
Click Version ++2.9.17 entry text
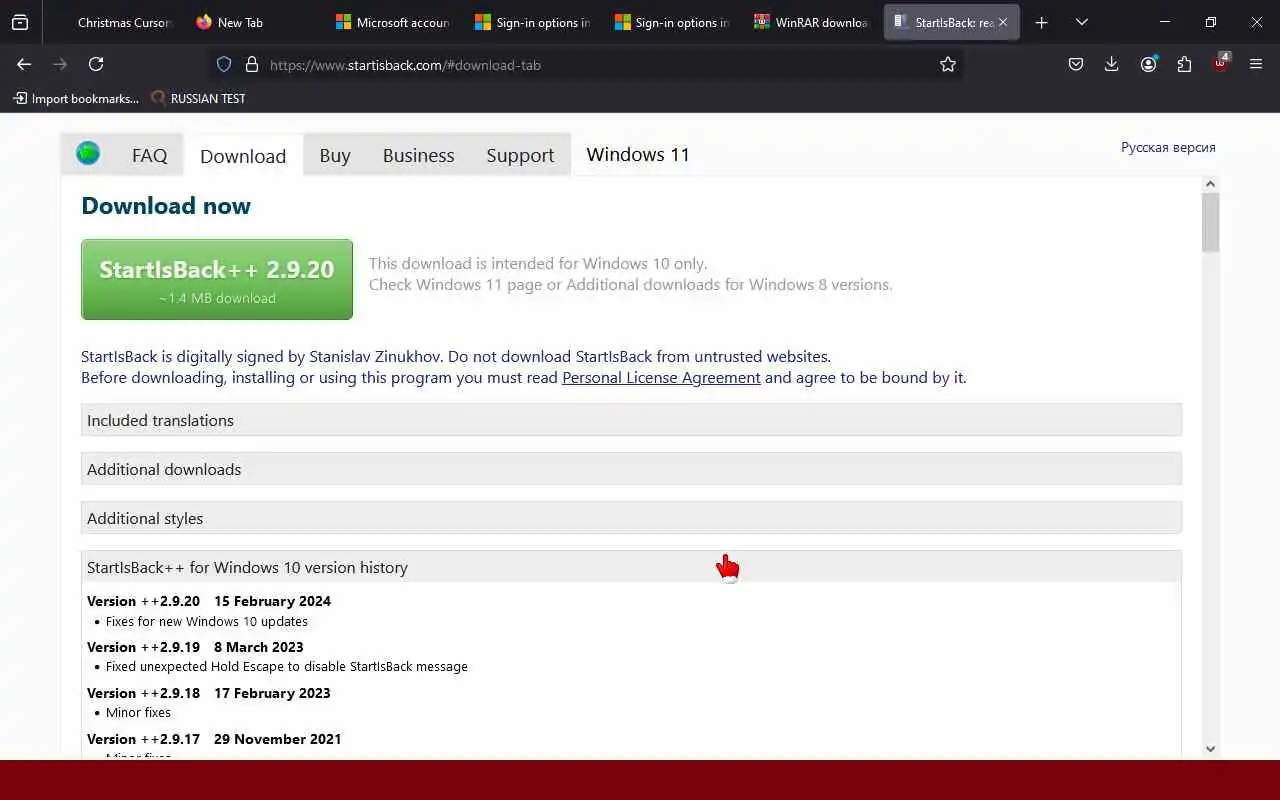pyautogui.click(x=214, y=739)
